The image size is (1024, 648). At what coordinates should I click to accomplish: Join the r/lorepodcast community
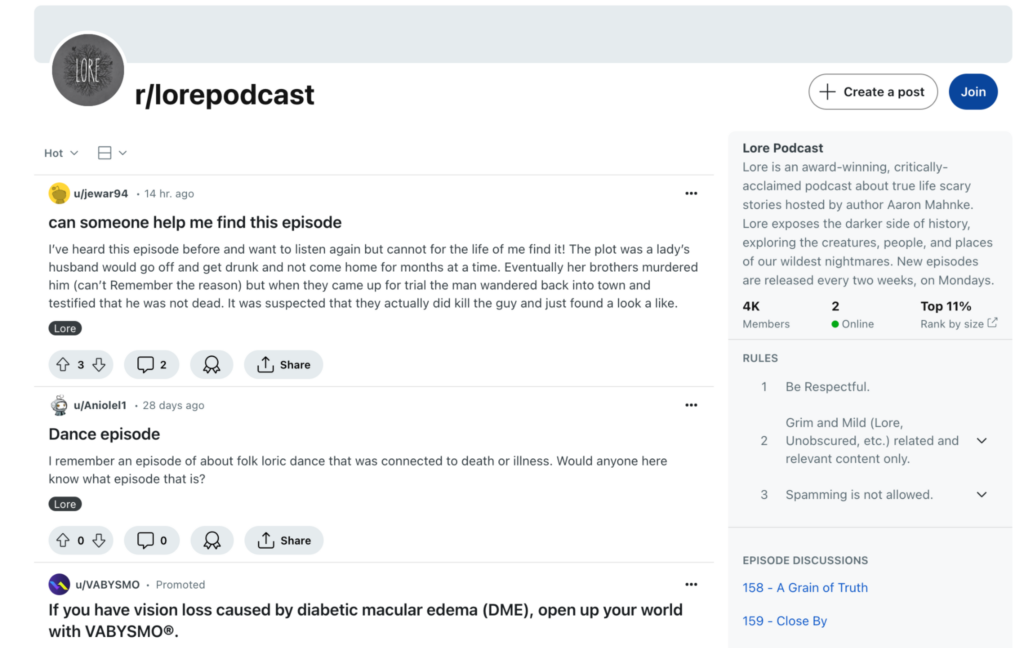(x=973, y=92)
